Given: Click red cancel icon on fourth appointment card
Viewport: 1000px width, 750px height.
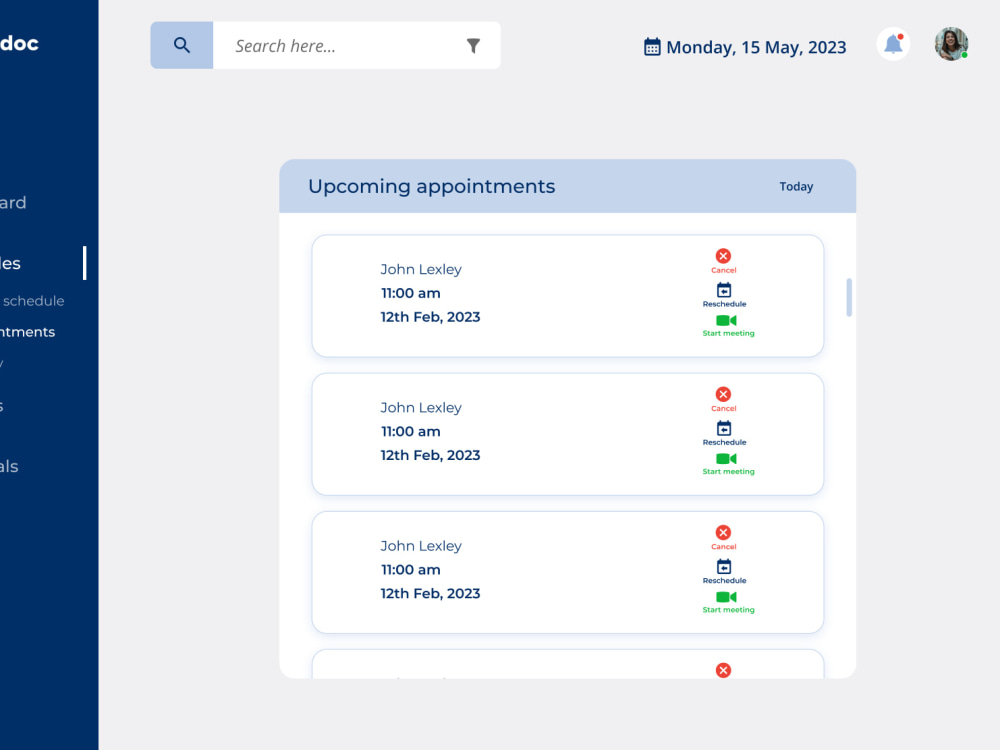Looking at the screenshot, I should click(x=723, y=670).
